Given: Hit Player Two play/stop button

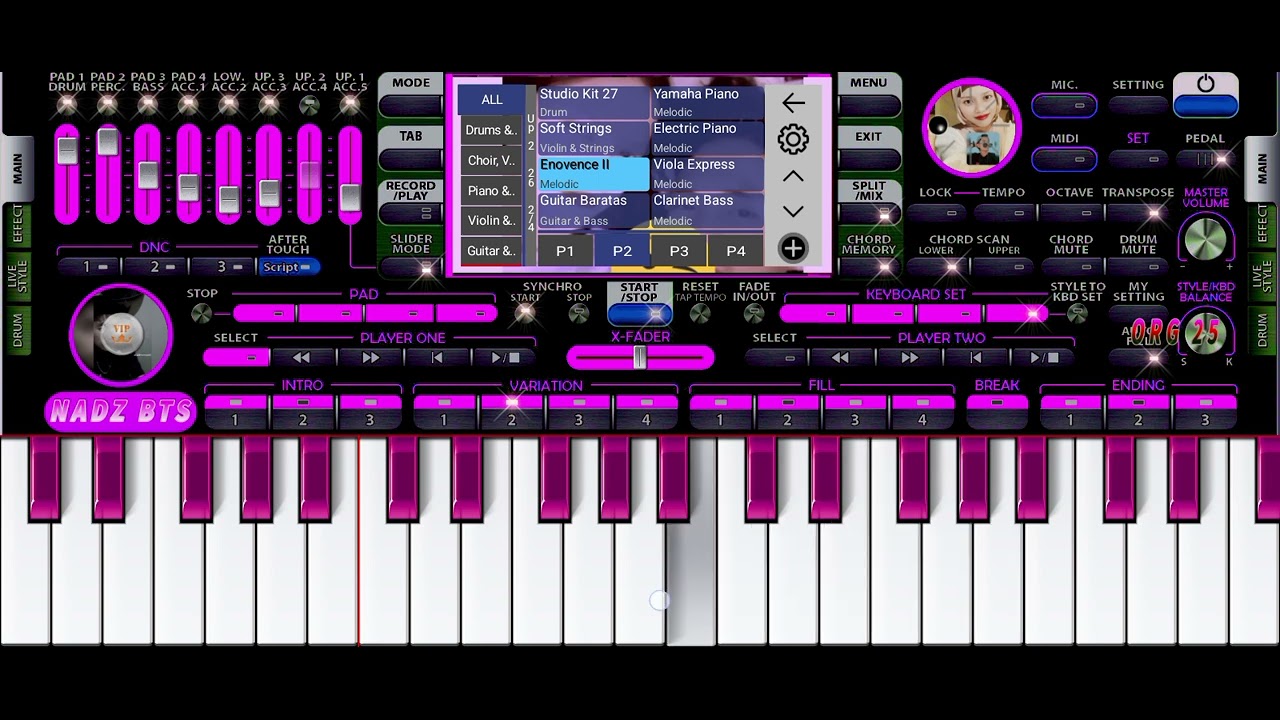Looking at the screenshot, I should [x=1043, y=357].
